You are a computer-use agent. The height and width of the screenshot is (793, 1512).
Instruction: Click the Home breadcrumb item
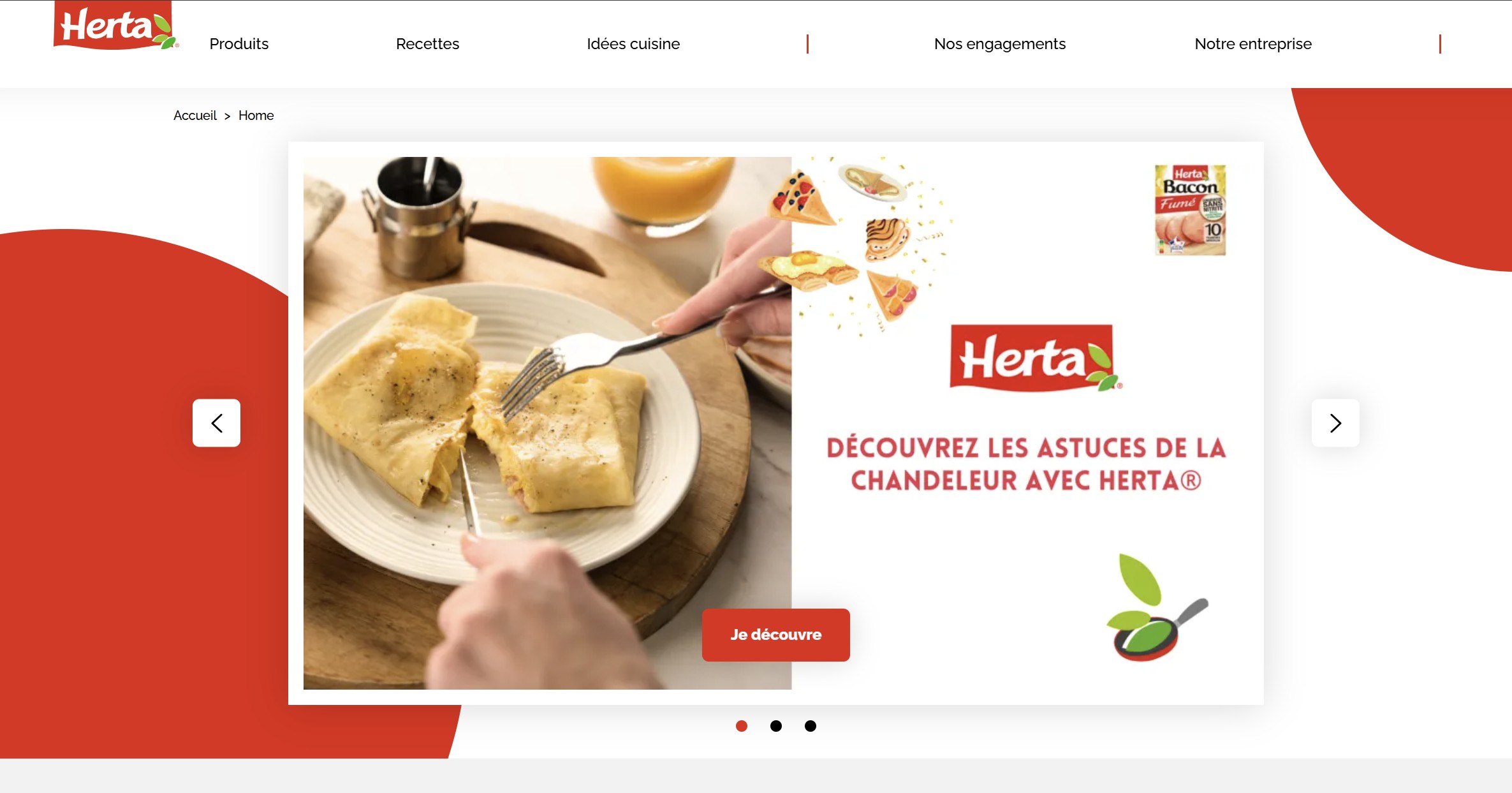[x=256, y=115]
